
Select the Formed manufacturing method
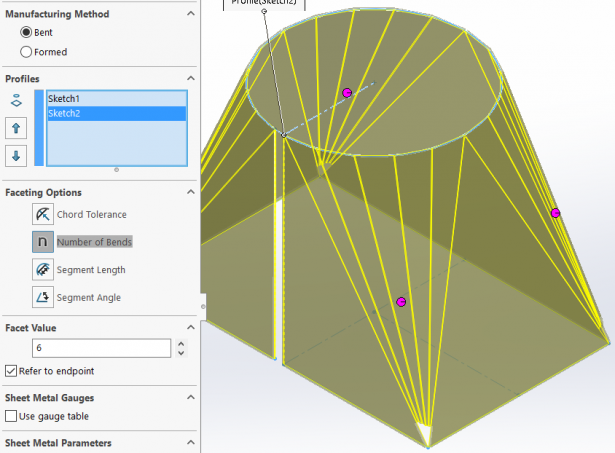26,52
